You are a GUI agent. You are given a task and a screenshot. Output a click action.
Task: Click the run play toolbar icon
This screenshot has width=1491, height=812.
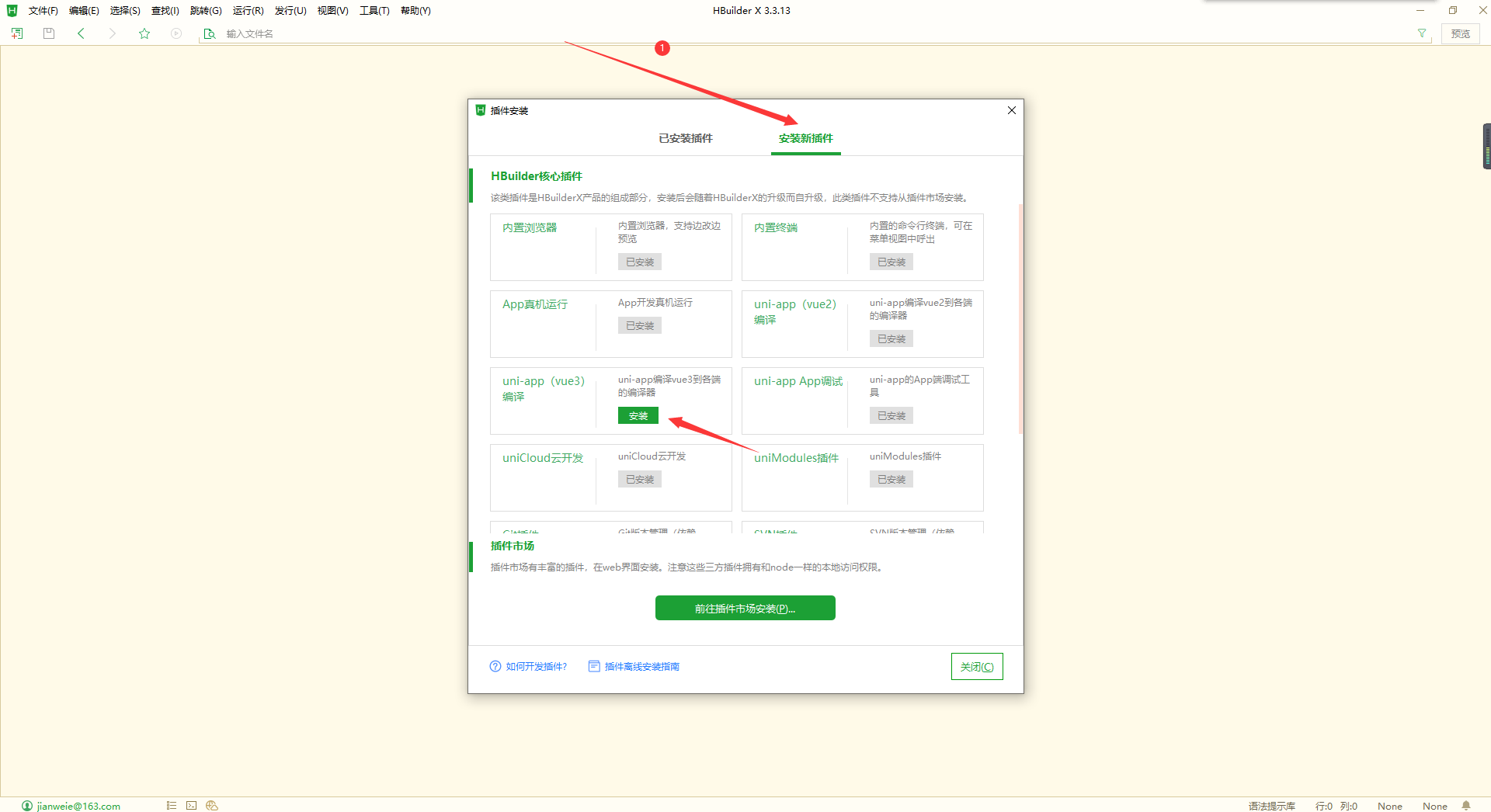(176, 33)
